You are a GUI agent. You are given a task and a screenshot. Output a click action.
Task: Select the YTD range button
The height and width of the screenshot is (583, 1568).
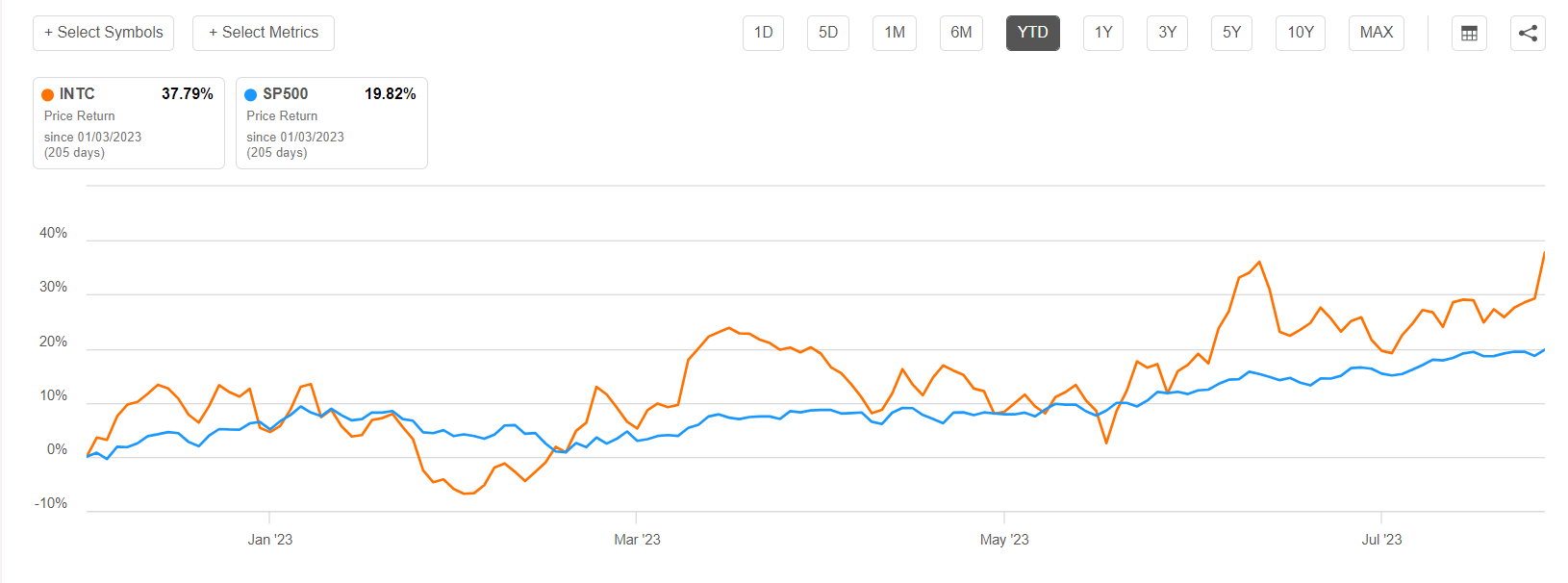[x=1033, y=33]
